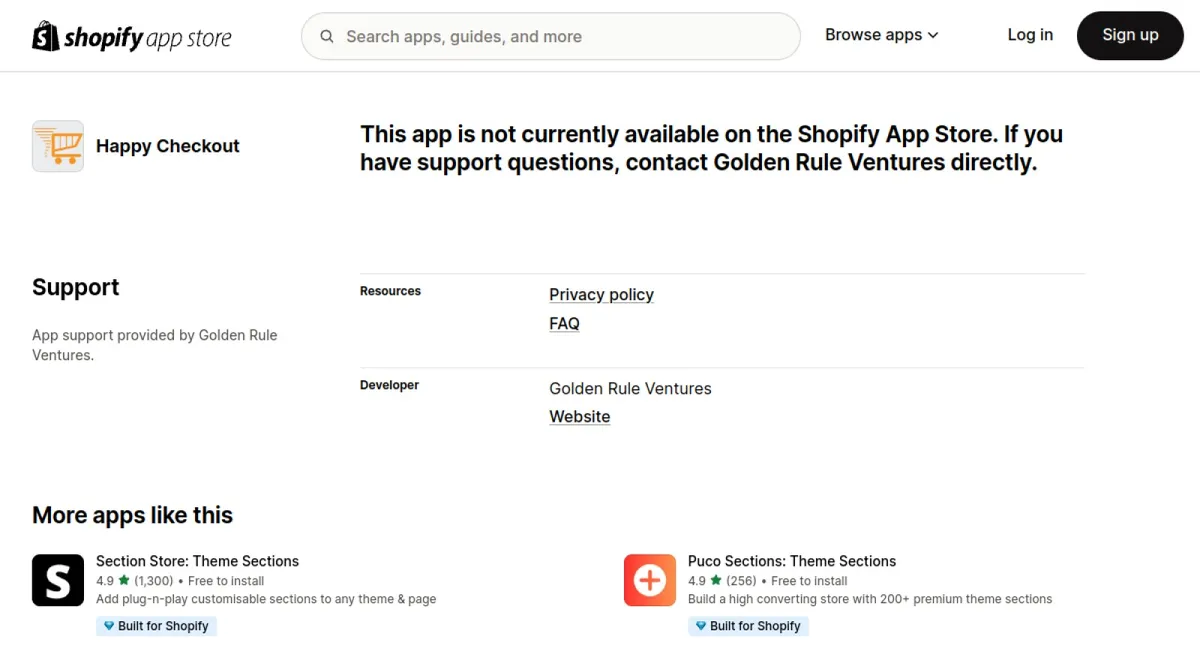Open Puco Sections: Theme Sections title
This screenshot has width=1200, height=650.
(791, 561)
